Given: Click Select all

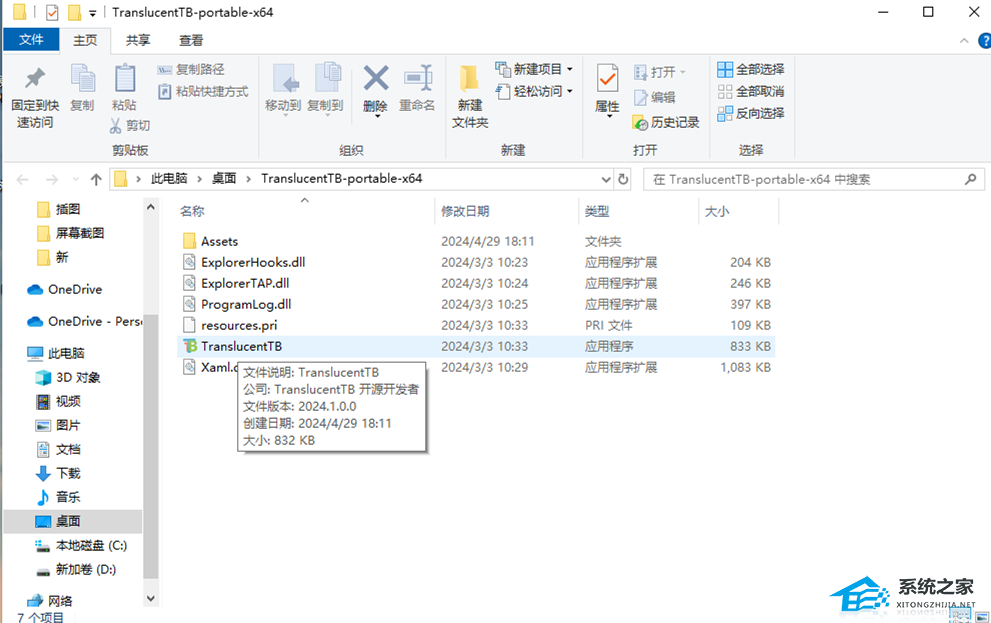Looking at the screenshot, I should point(751,70).
